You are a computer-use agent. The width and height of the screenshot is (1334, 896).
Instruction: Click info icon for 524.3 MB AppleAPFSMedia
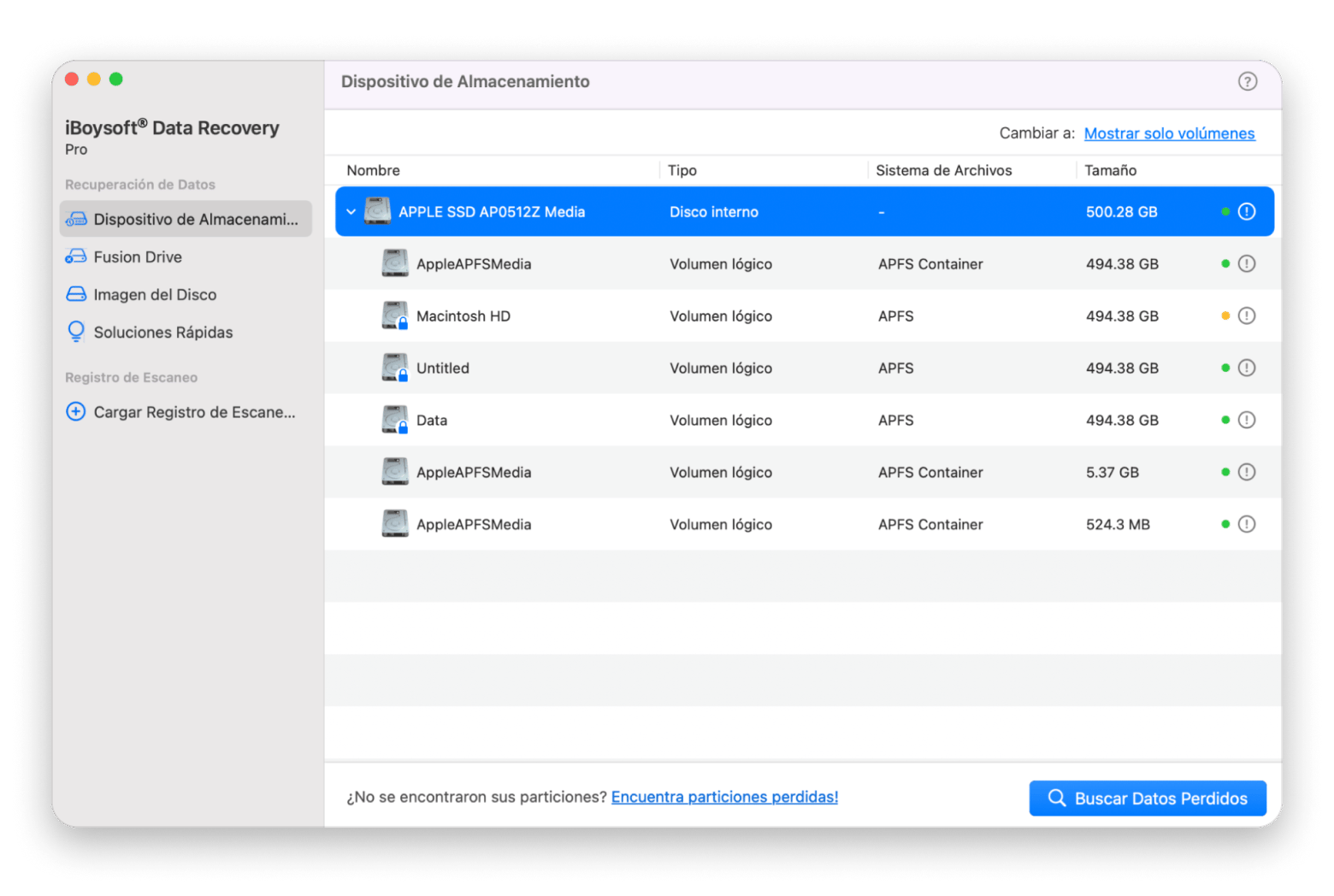[x=1247, y=524]
